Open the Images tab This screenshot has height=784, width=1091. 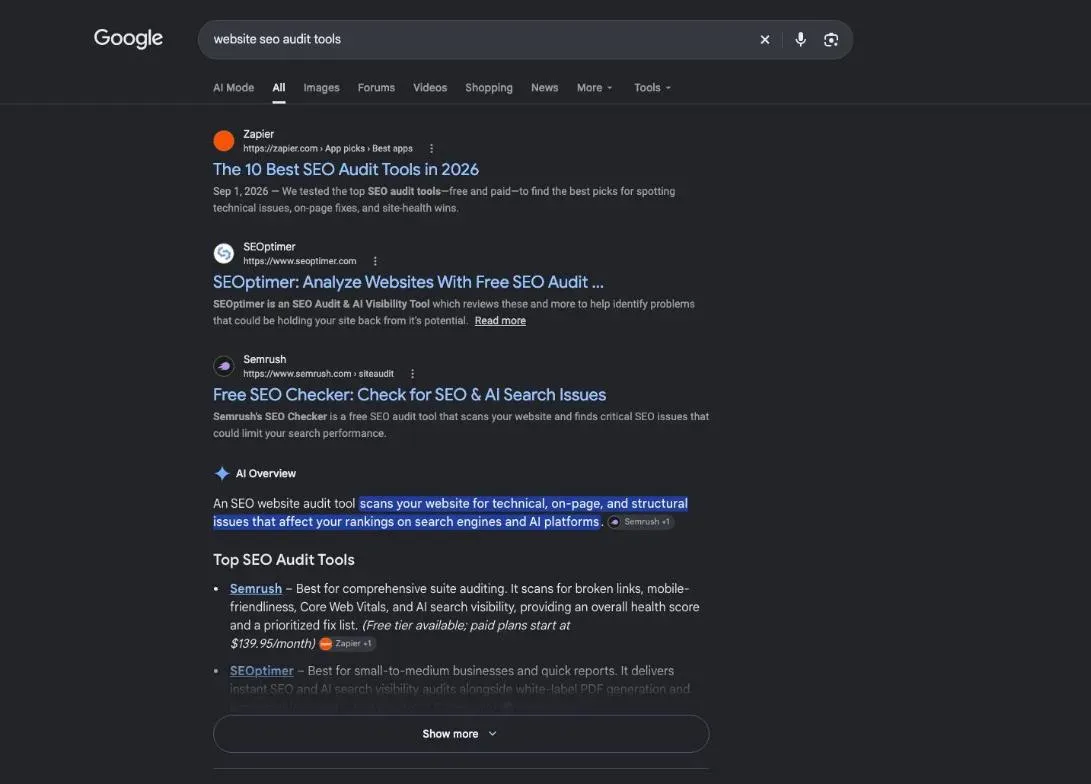[321, 88]
